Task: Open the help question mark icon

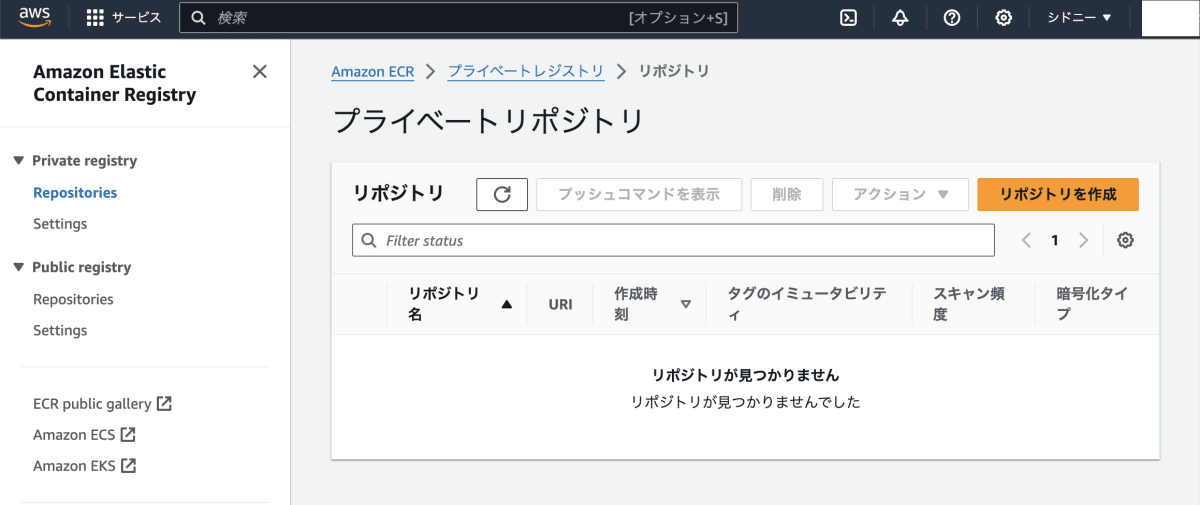Action: (x=952, y=18)
